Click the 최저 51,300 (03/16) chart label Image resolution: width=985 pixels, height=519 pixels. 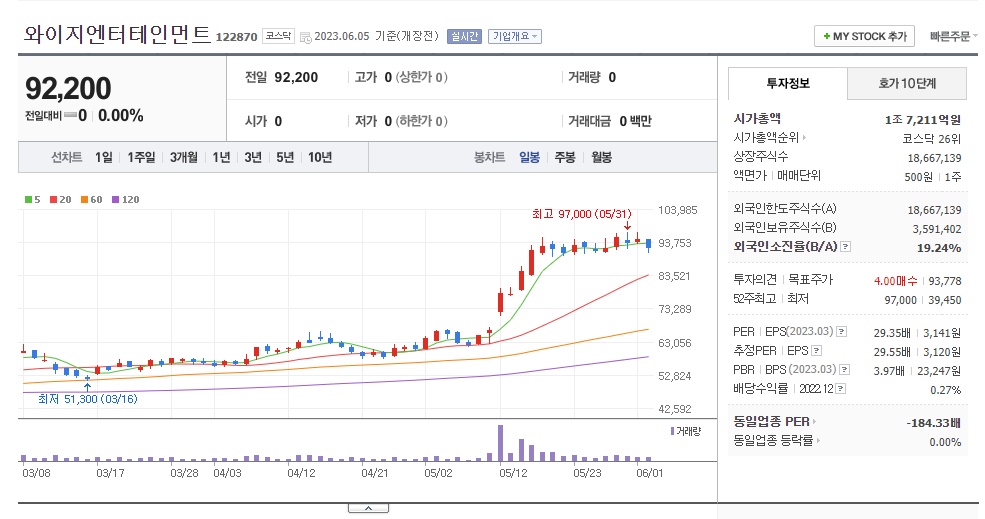point(87,399)
